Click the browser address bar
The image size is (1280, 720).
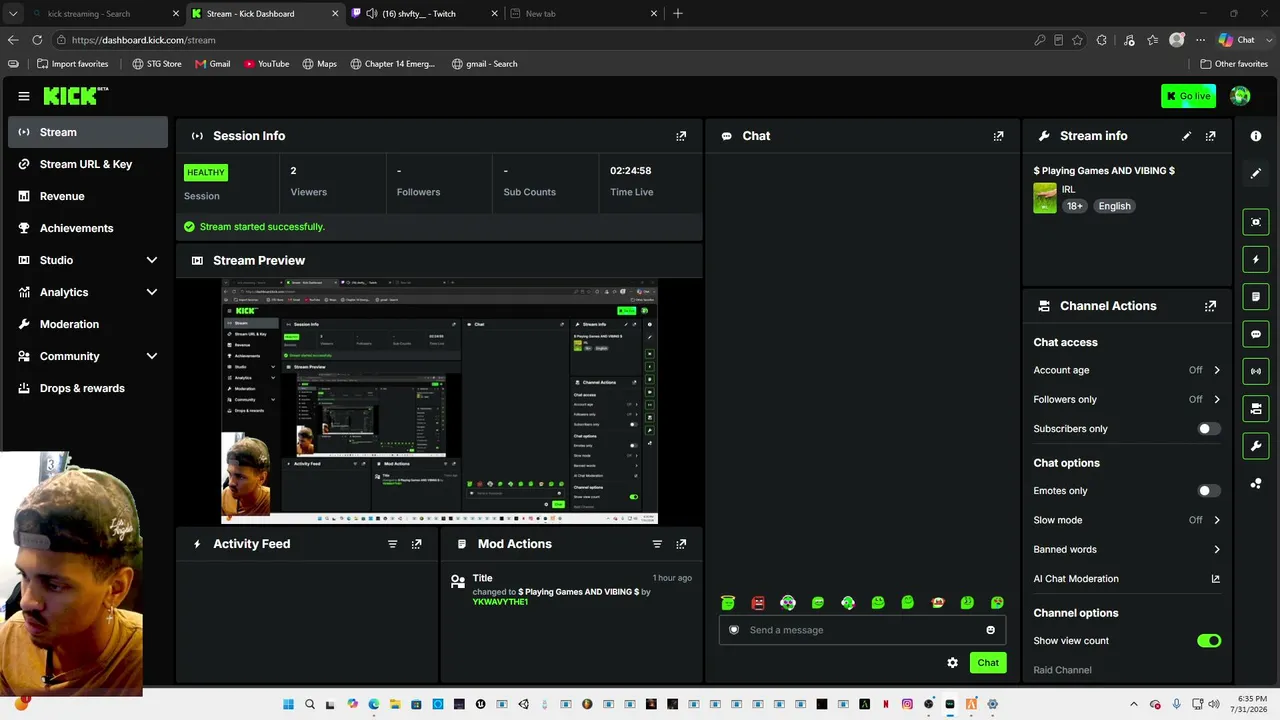[x=540, y=40]
